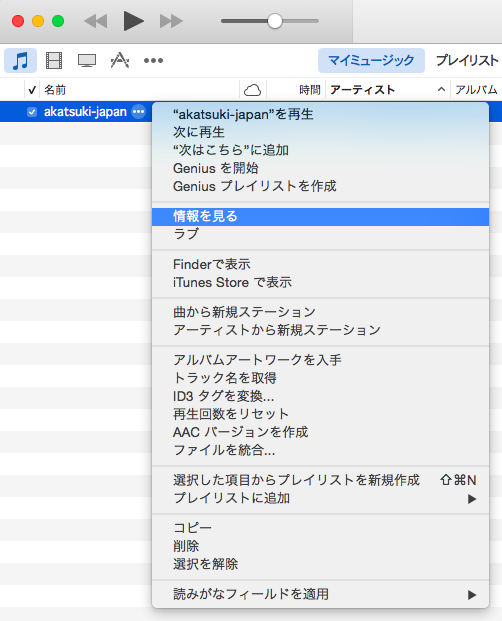The width and height of the screenshot is (502, 621).
Task: Expand the プレイリストに追加 submenu arrow
Action: coord(471,499)
